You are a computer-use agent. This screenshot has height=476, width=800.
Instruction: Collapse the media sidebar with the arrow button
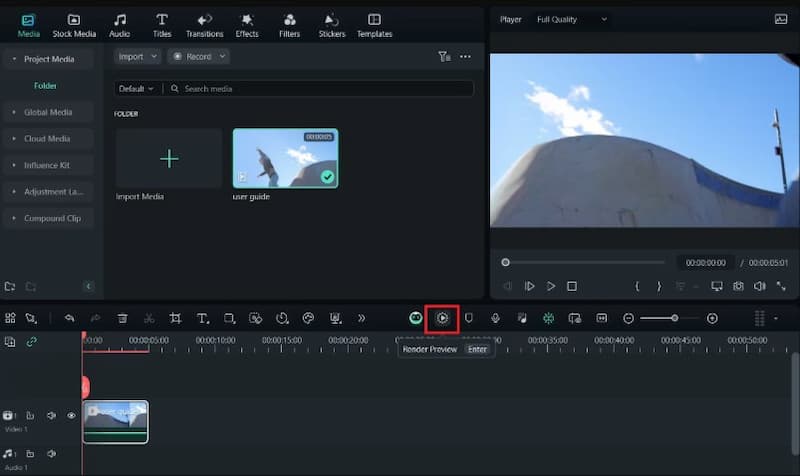(88, 286)
